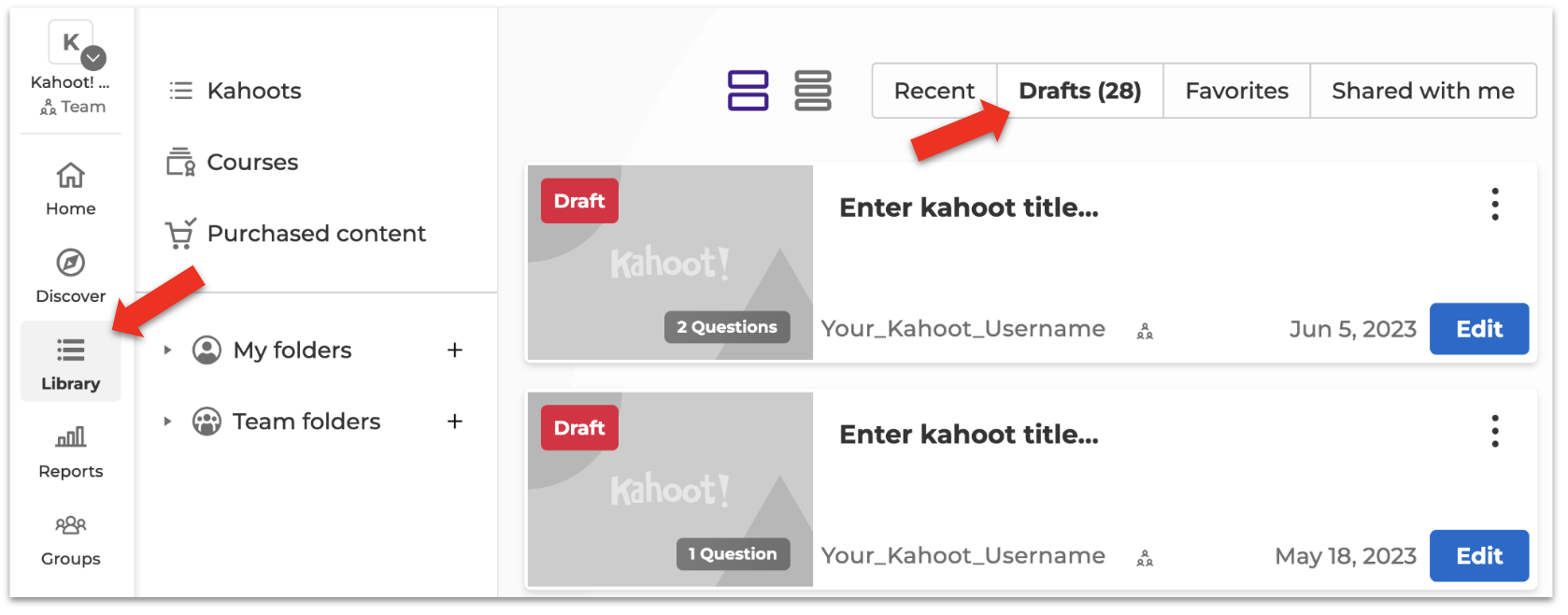
Task: Open thumbnail of the 2 Questions draft
Action: (670, 263)
